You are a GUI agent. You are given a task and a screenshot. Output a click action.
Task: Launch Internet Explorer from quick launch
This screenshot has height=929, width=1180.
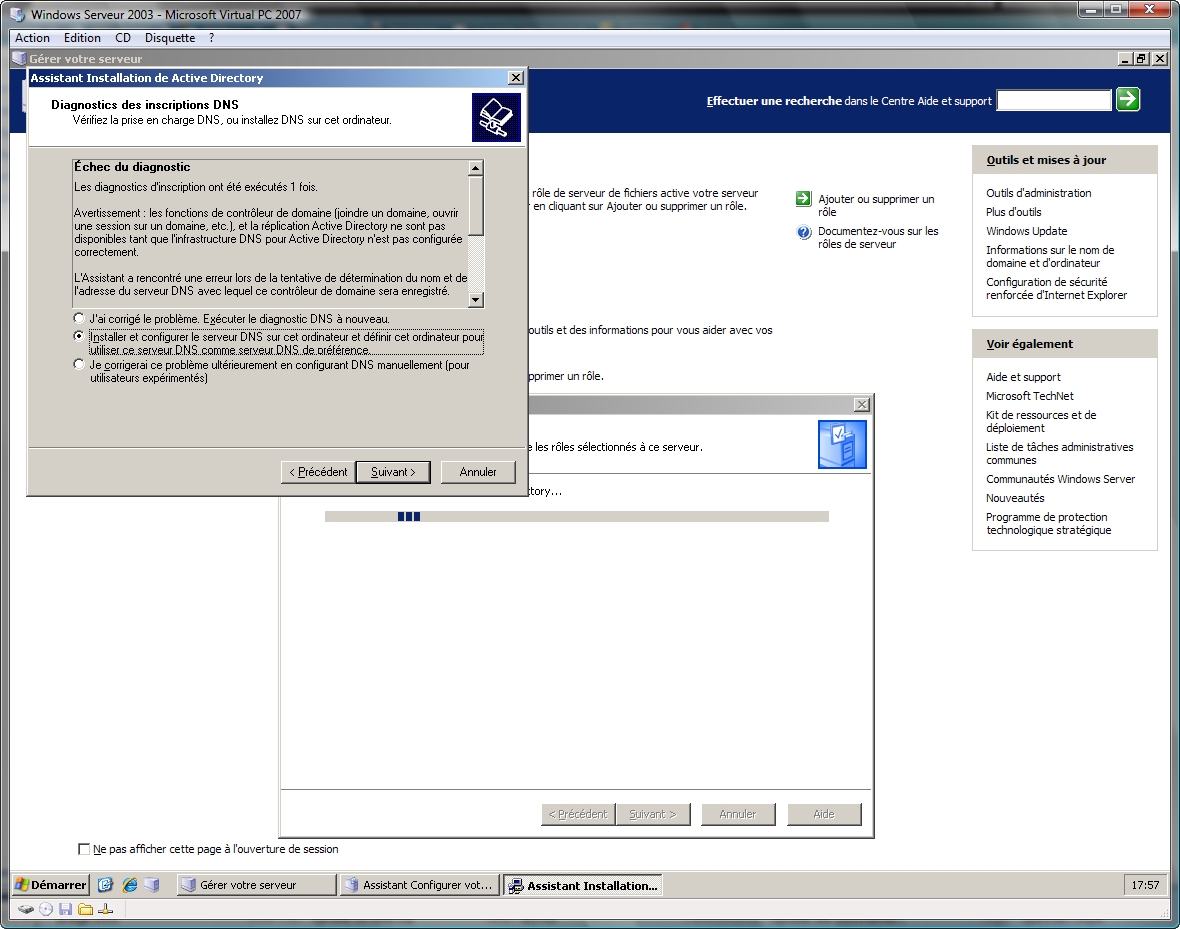coord(129,885)
